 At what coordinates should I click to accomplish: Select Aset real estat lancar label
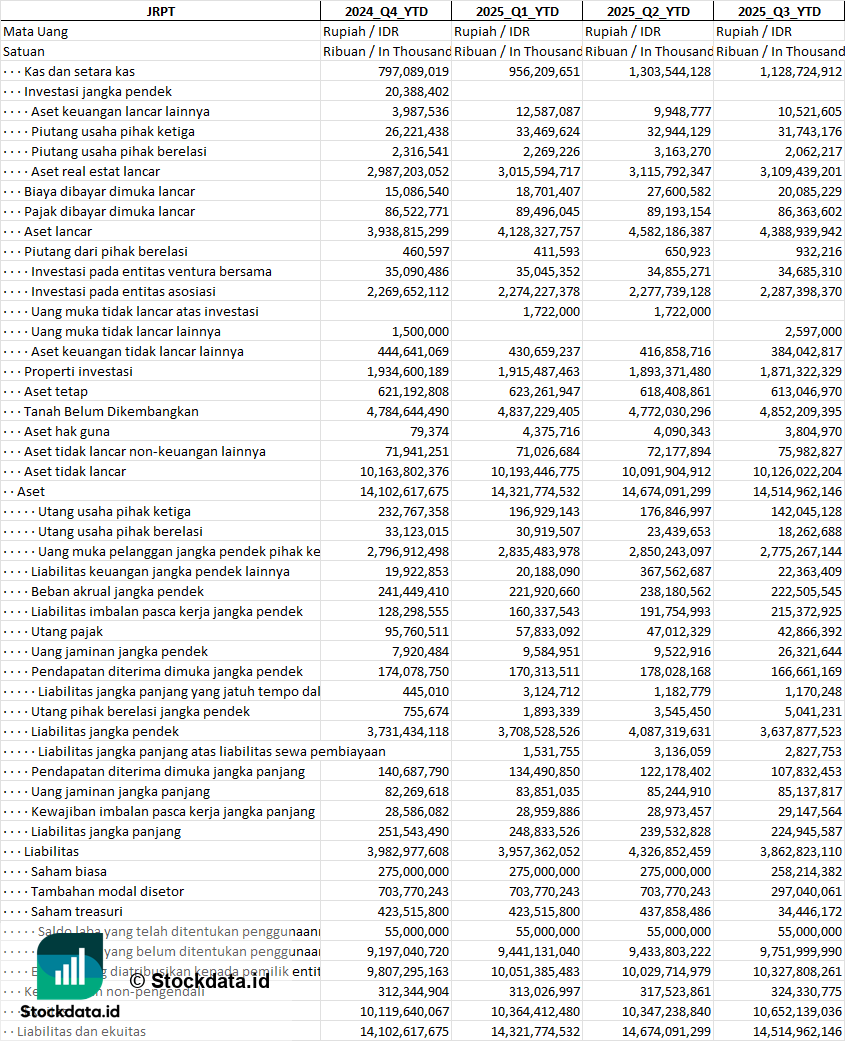pos(96,171)
